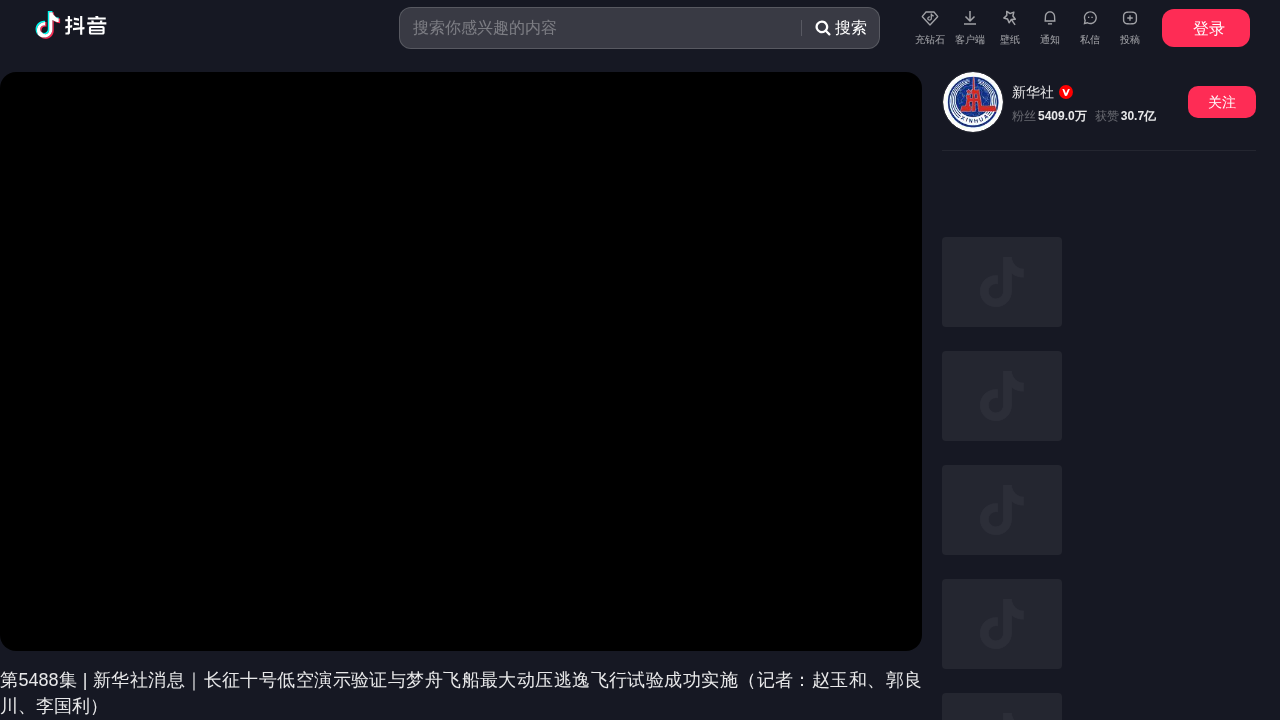Open the second recommended video thumbnail
This screenshot has height=720, width=1280.
click(1001, 396)
